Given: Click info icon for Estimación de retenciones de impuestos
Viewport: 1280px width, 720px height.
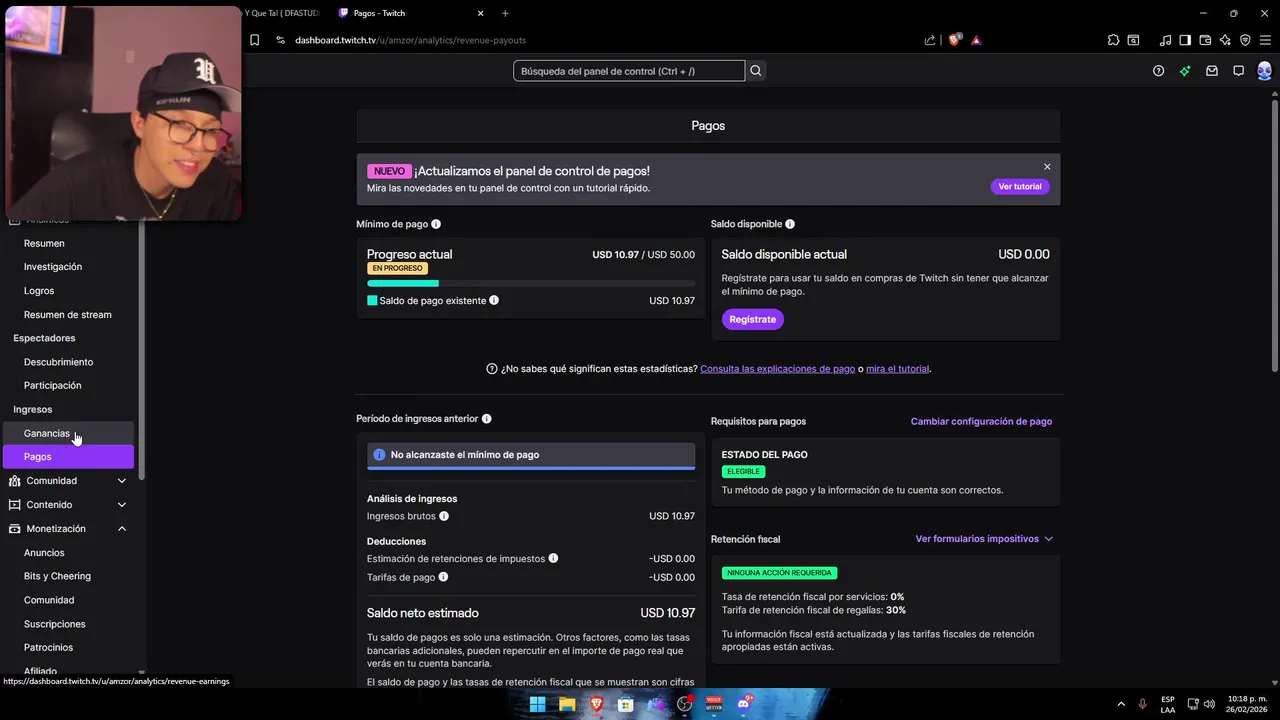Looking at the screenshot, I should (x=553, y=558).
